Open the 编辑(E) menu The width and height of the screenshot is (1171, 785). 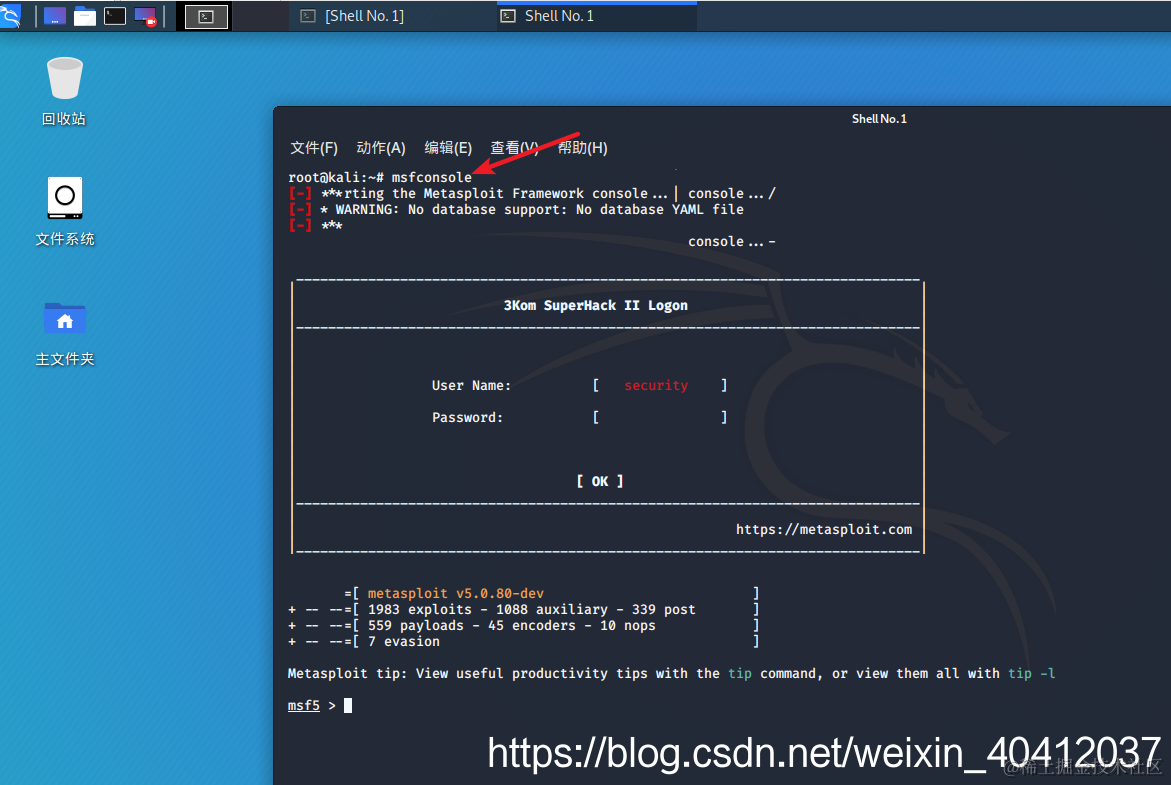(448, 148)
